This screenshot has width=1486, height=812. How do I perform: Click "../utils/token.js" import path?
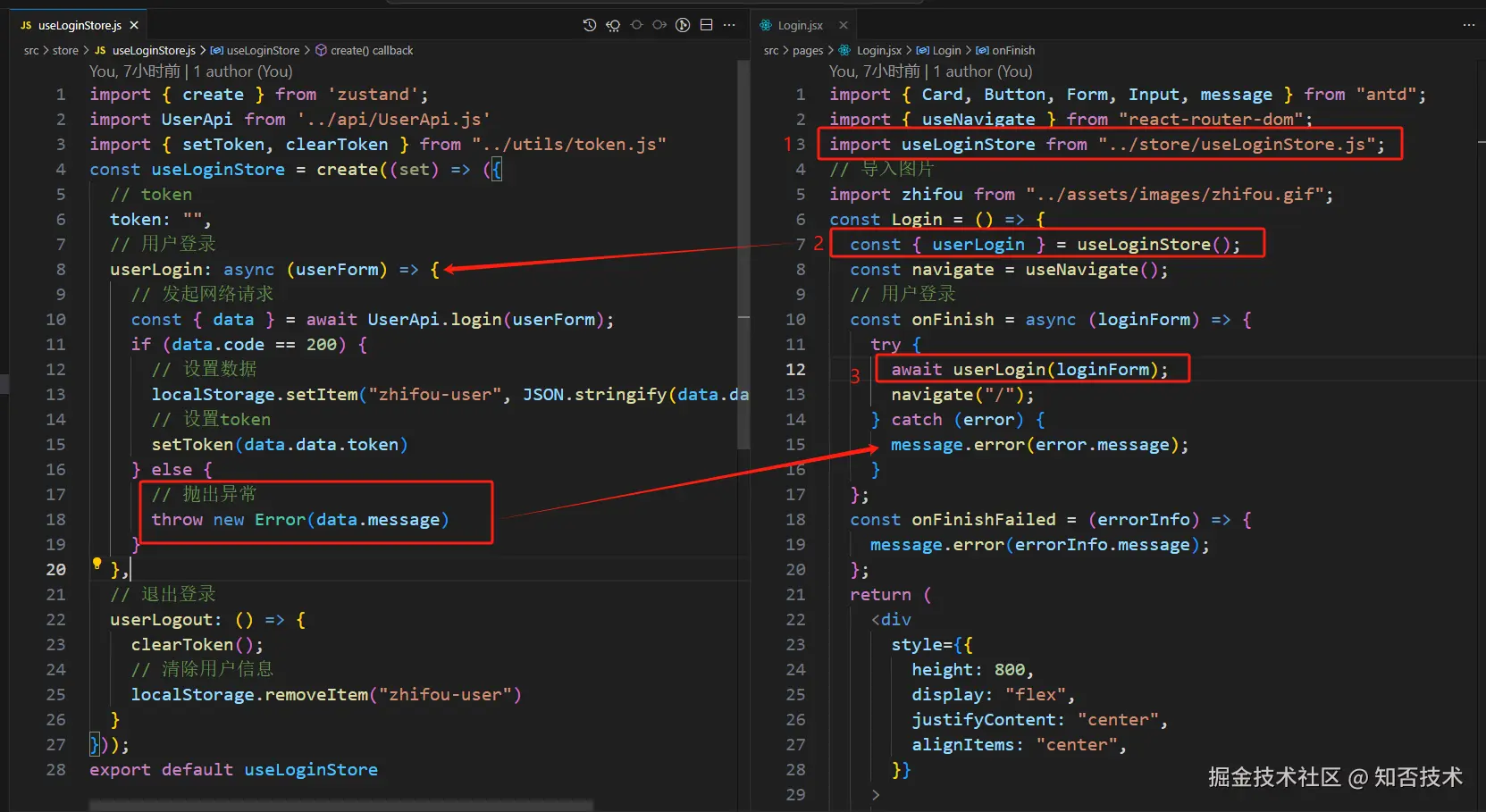point(568,144)
